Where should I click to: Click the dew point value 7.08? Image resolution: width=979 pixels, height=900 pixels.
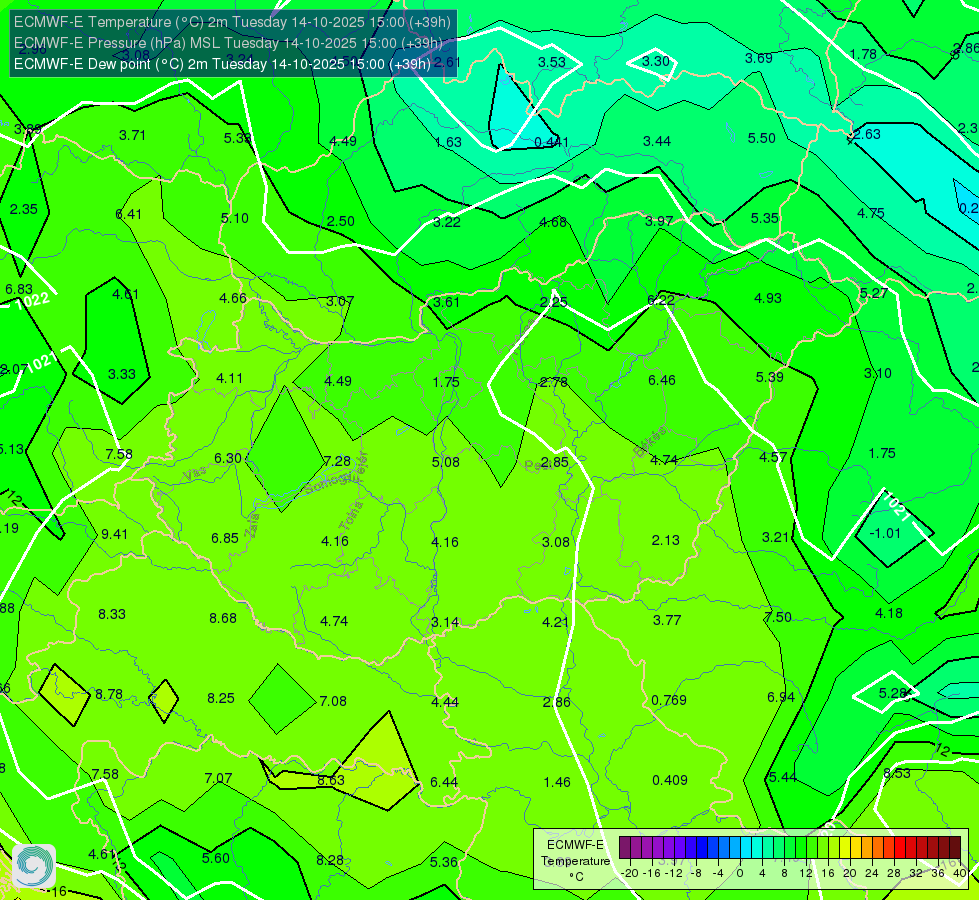pyautogui.click(x=333, y=701)
